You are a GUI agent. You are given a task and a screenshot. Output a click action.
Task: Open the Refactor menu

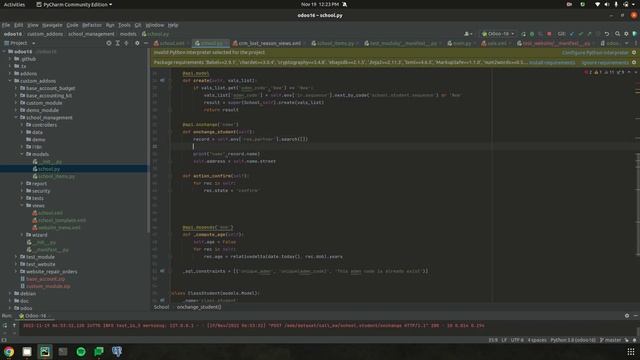pyautogui.click(x=92, y=25)
